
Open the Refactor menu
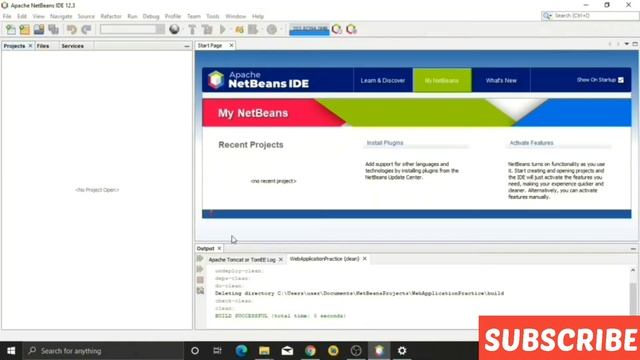pos(111,16)
